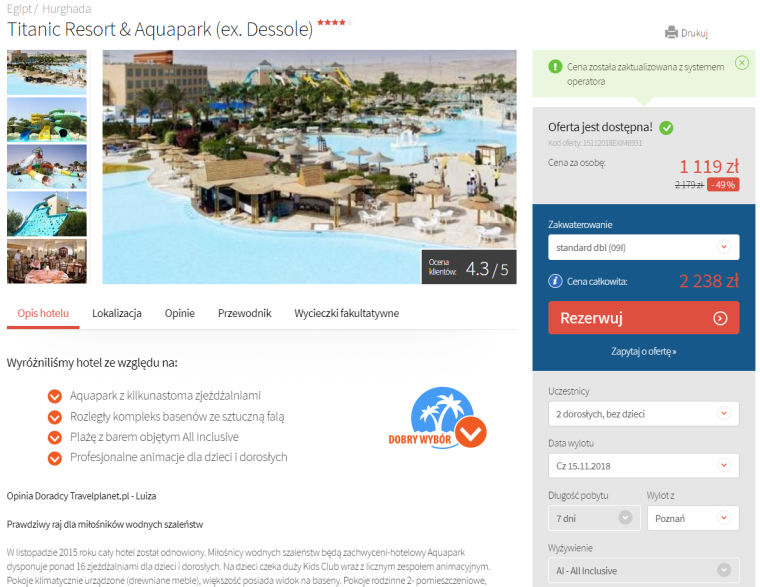Image resolution: width=760 pixels, height=587 pixels.
Task: Open the Data wylotu date dropdown
Action: tap(644, 466)
